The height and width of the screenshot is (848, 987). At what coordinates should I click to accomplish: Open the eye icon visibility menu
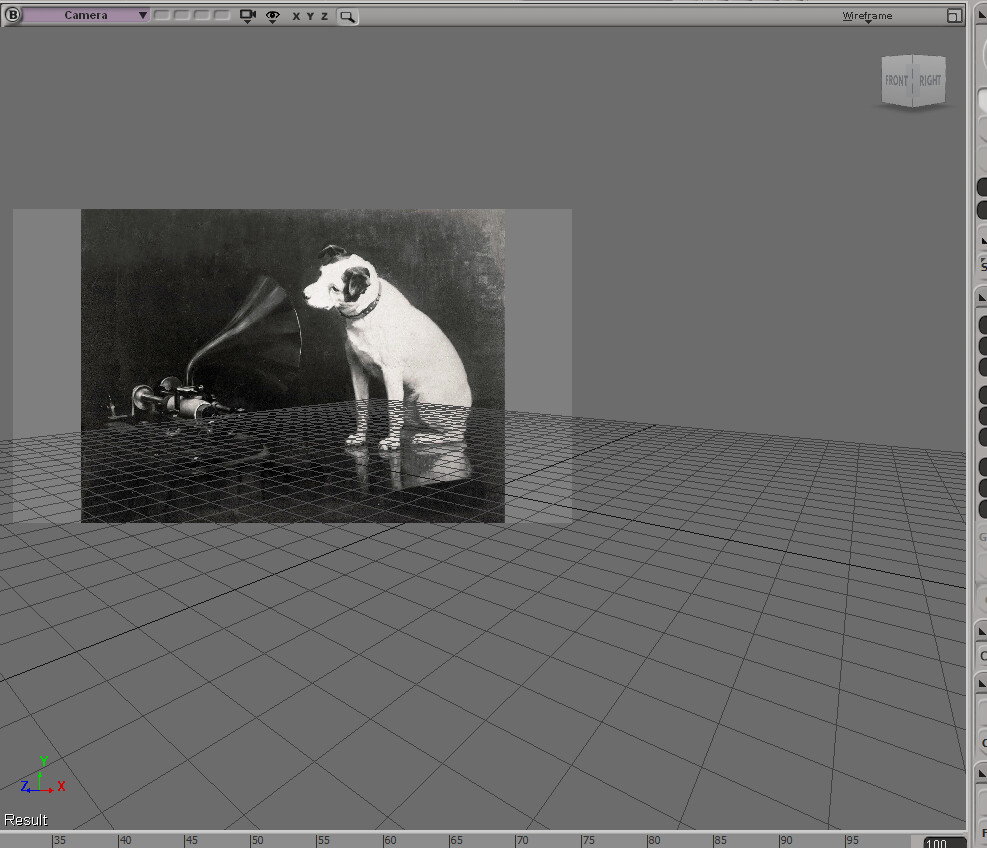(x=273, y=16)
